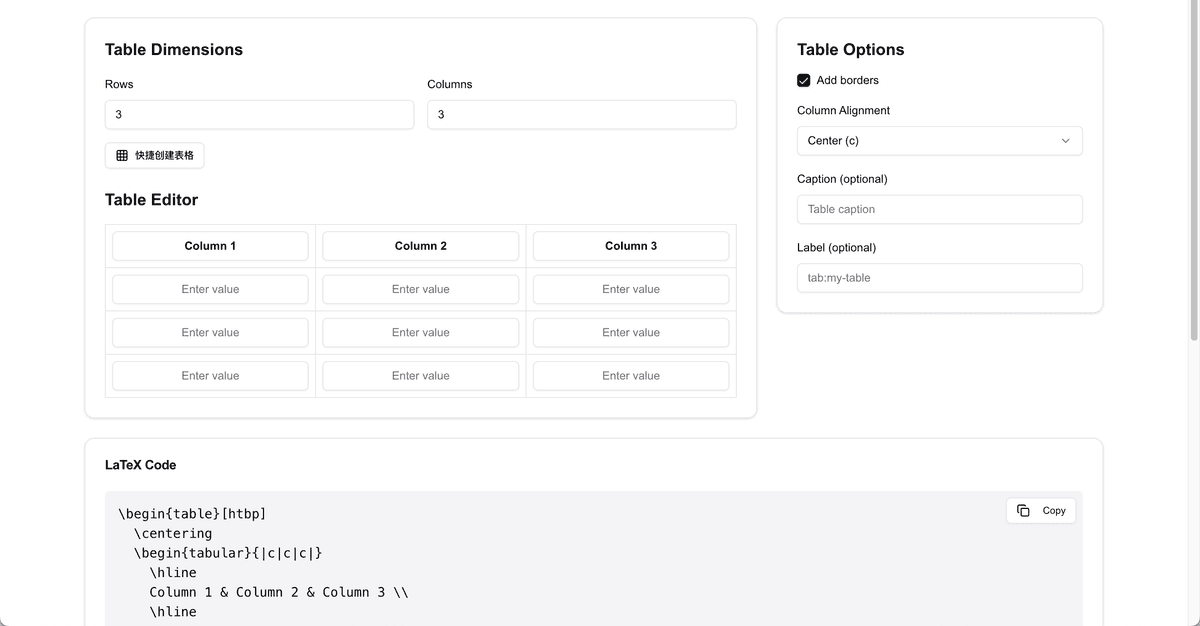
Task: Click first row cell under Column 2
Action: 421,289
